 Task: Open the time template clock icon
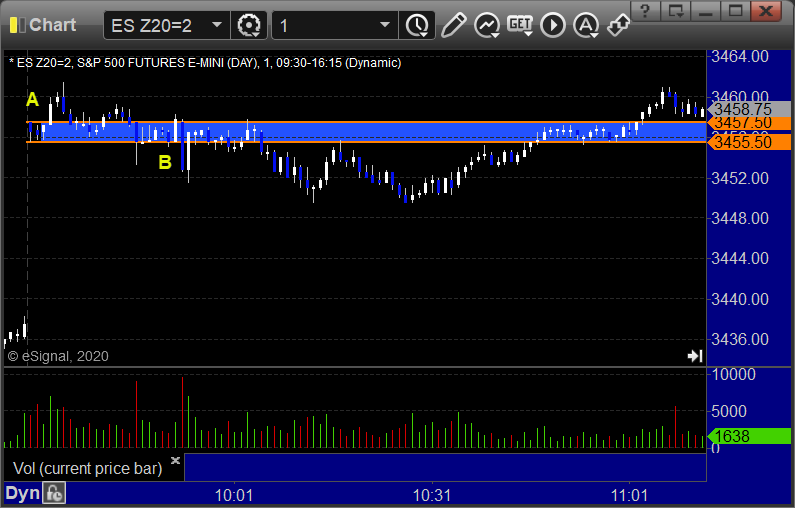[x=417, y=25]
